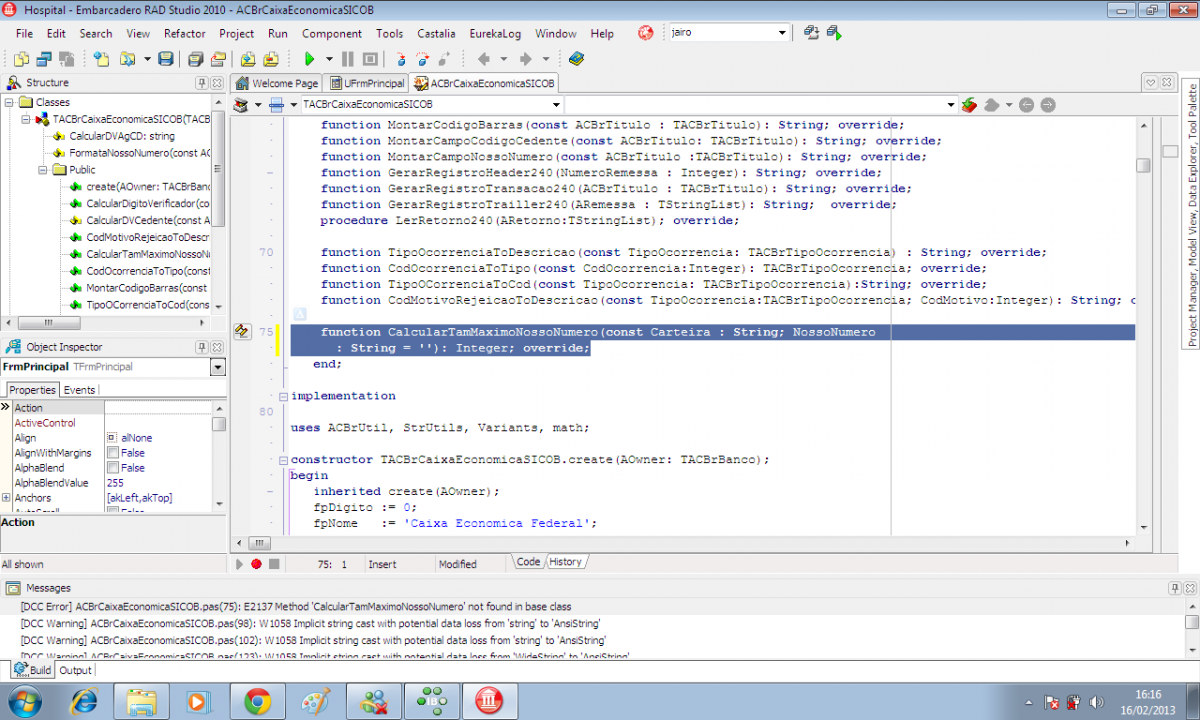Click the Pause program toolbar icon
Viewport: 1200px width, 720px height.
348,59
